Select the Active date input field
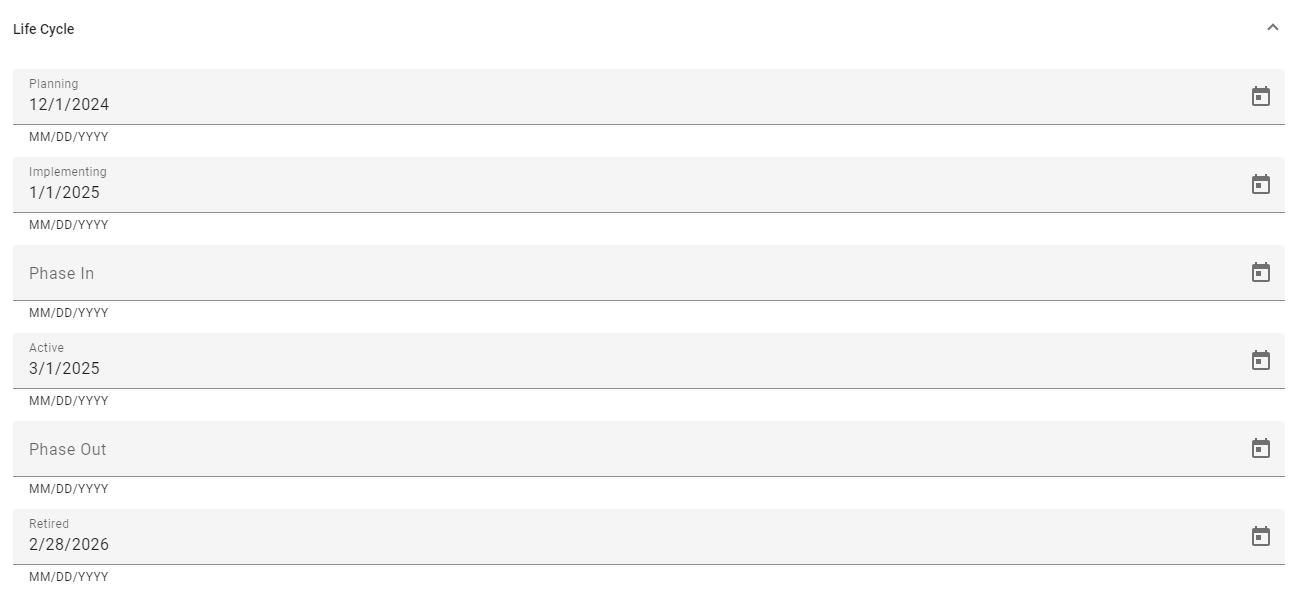The width and height of the screenshot is (1297, 592). 600,368
